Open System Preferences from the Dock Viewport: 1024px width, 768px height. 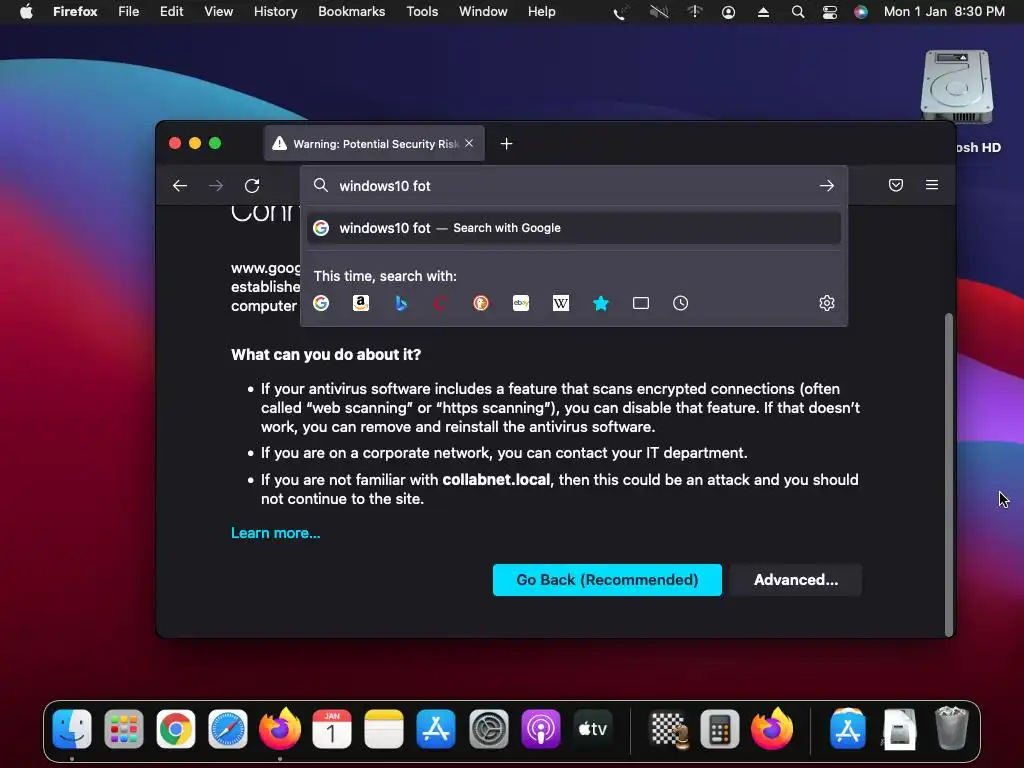point(488,729)
